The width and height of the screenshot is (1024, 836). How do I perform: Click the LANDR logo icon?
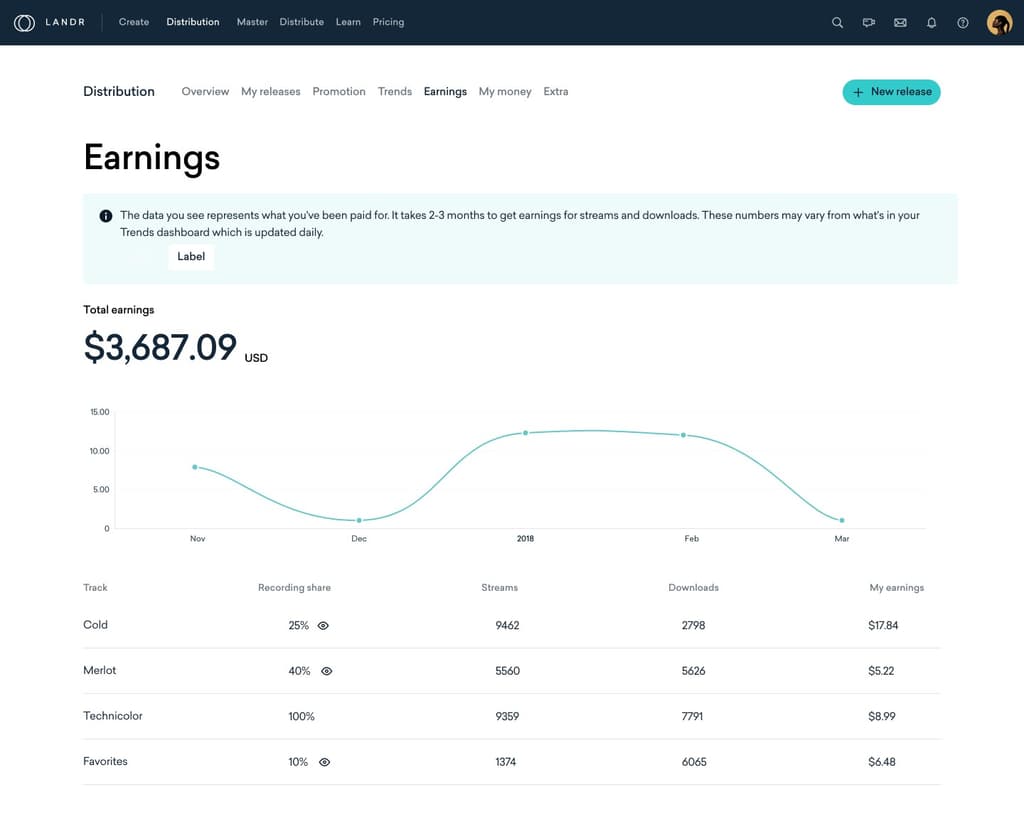[x=25, y=22]
